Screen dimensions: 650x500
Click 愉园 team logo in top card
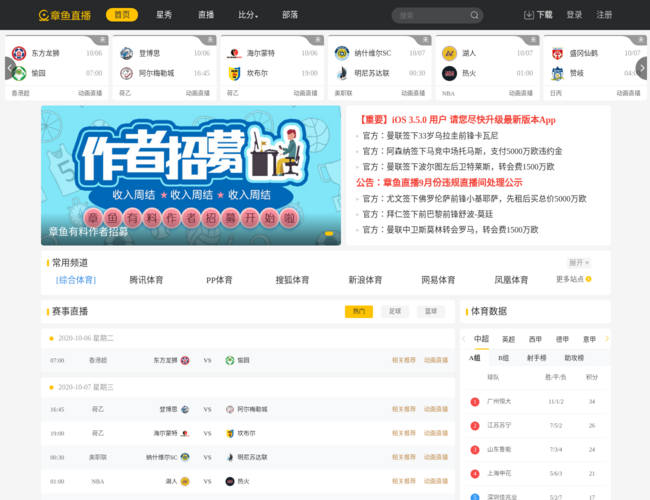coord(19,73)
